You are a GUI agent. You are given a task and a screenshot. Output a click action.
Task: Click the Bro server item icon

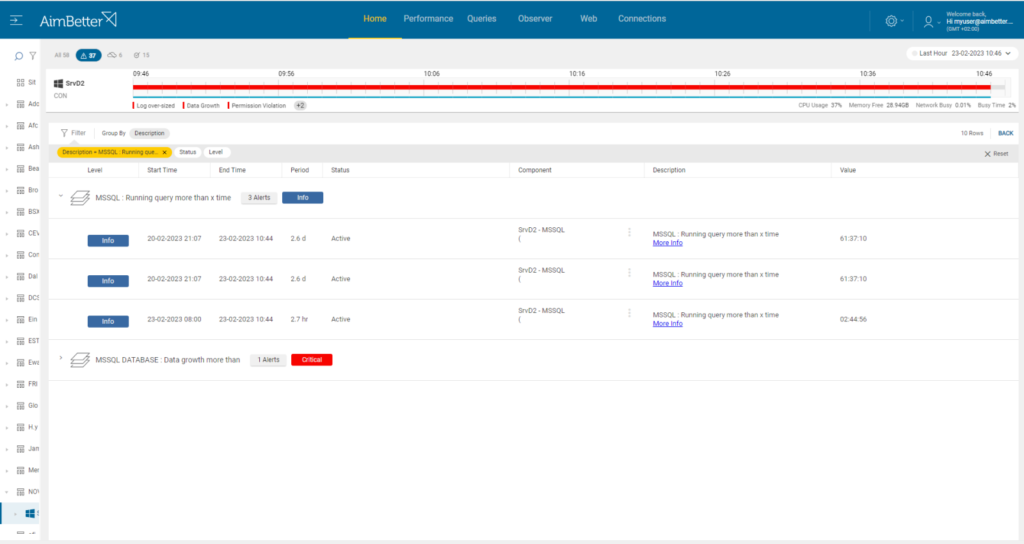[x=20, y=191]
